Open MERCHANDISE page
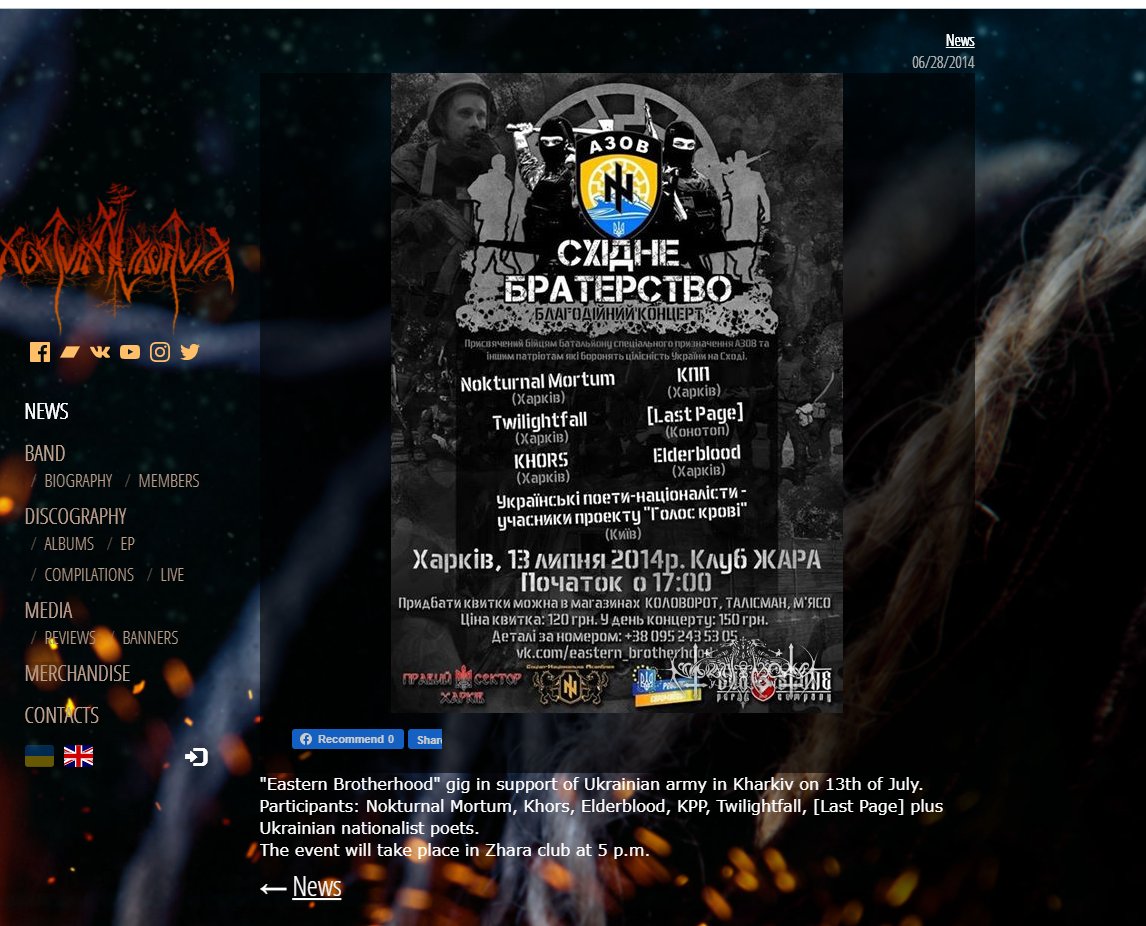This screenshot has width=1146, height=926. click(x=77, y=673)
